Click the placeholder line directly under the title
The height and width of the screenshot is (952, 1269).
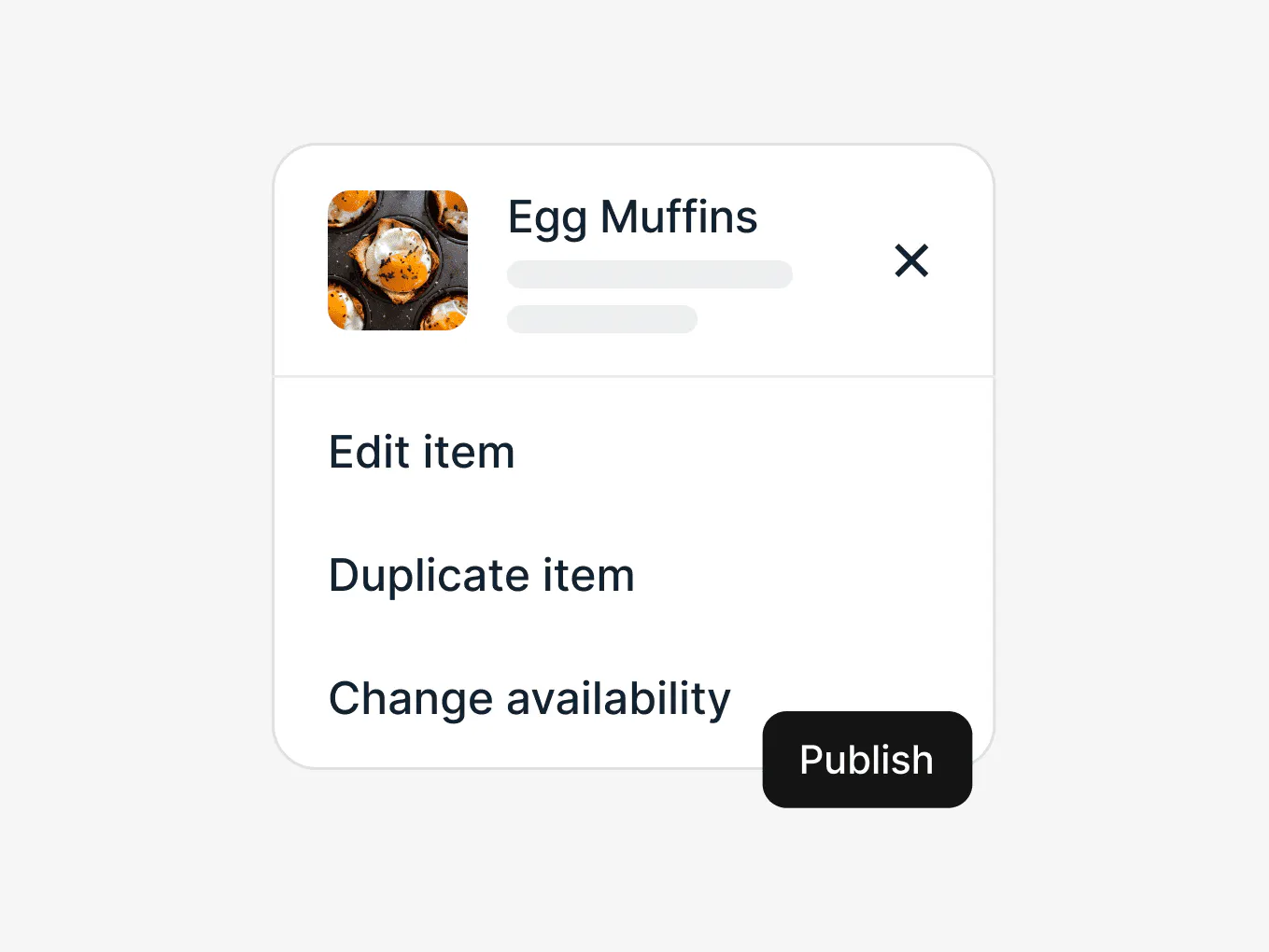click(x=650, y=274)
